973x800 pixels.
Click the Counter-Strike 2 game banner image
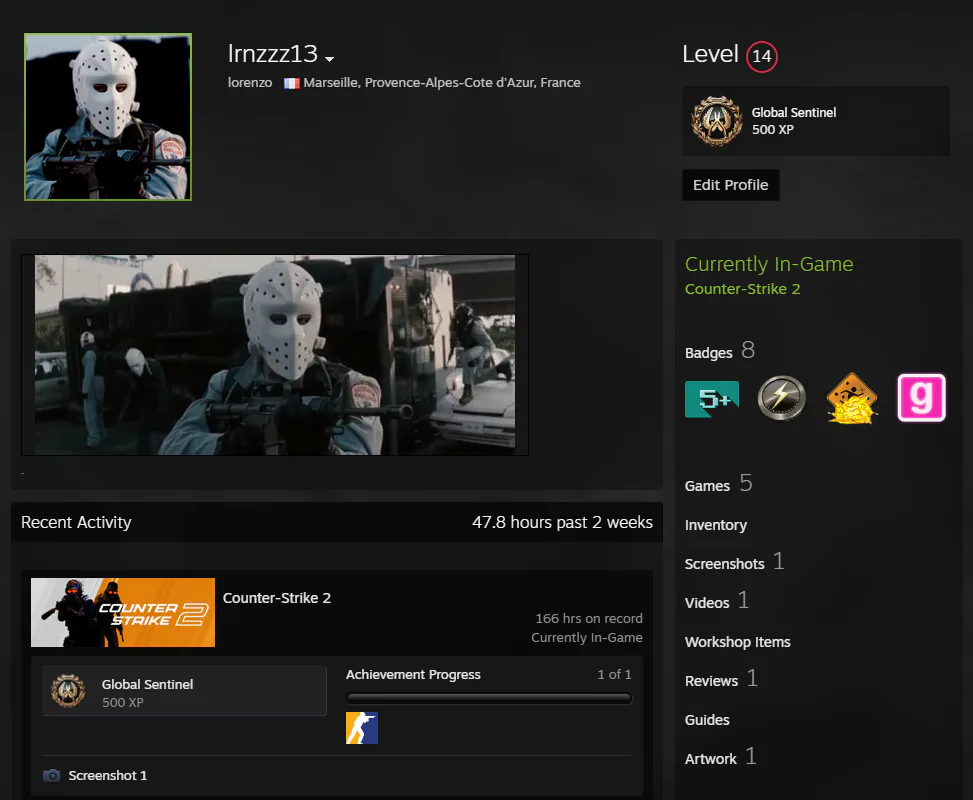coord(123,613)
